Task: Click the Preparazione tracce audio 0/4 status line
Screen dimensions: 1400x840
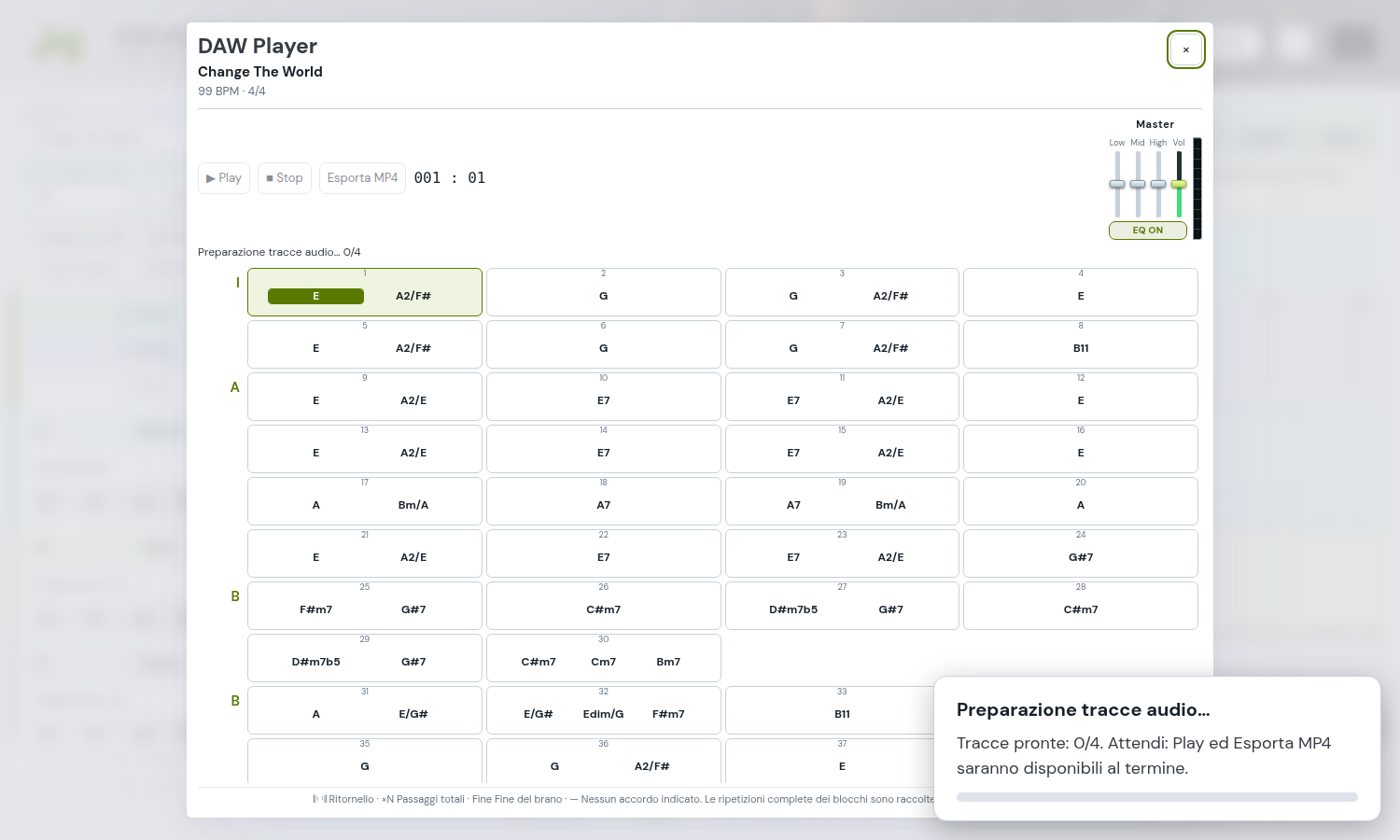Action: [x=279, y=252]
